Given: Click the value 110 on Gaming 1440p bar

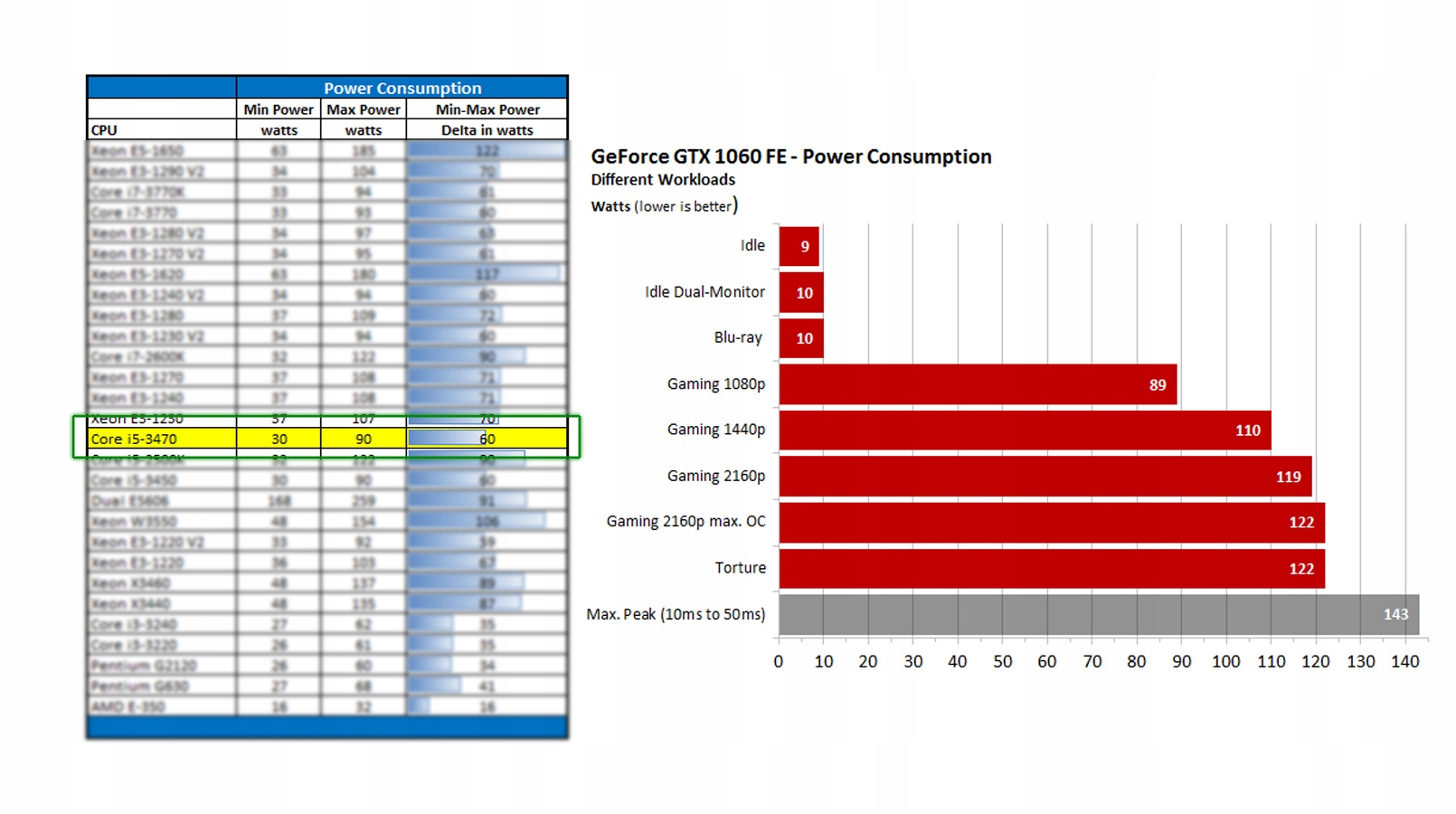Looking at the screenshot, I should pyautogui.click(x=1248, y=431).
